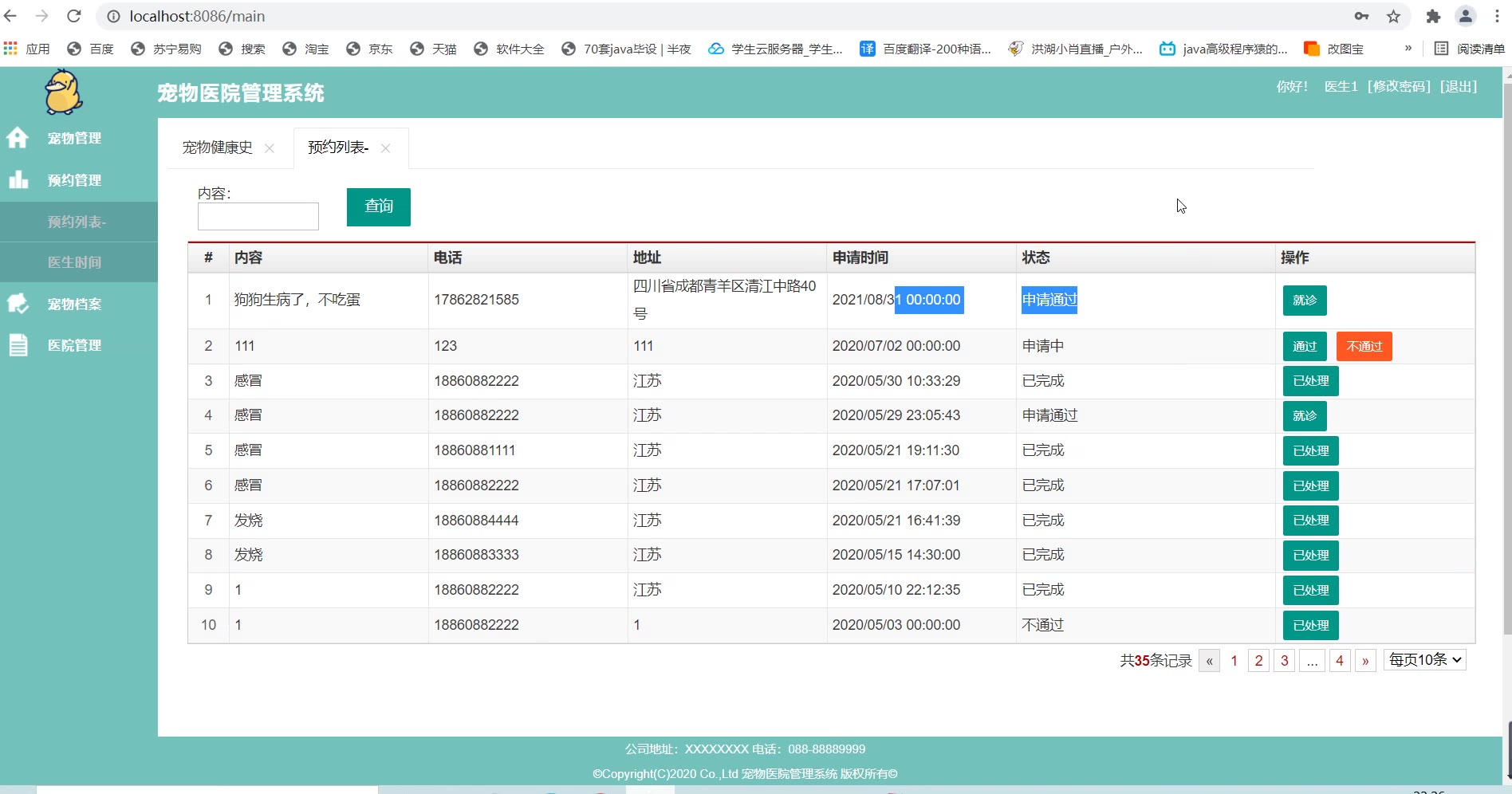This screenshot has height=794, width=1512.
Task: Bookmark this page with the star icon
Action: coord(1393,16)
